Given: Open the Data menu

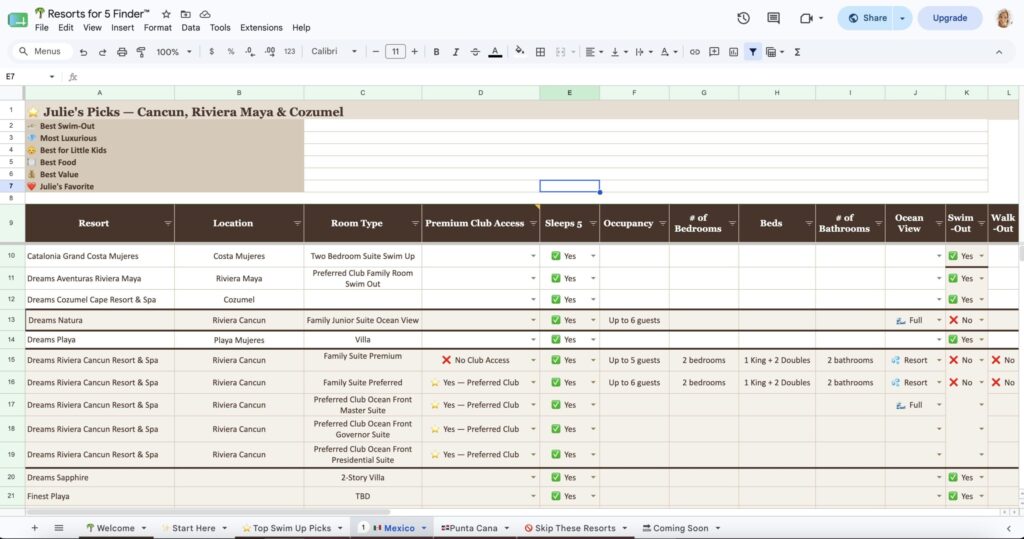Looking at the screenshot, I should (x=191, y=27).
